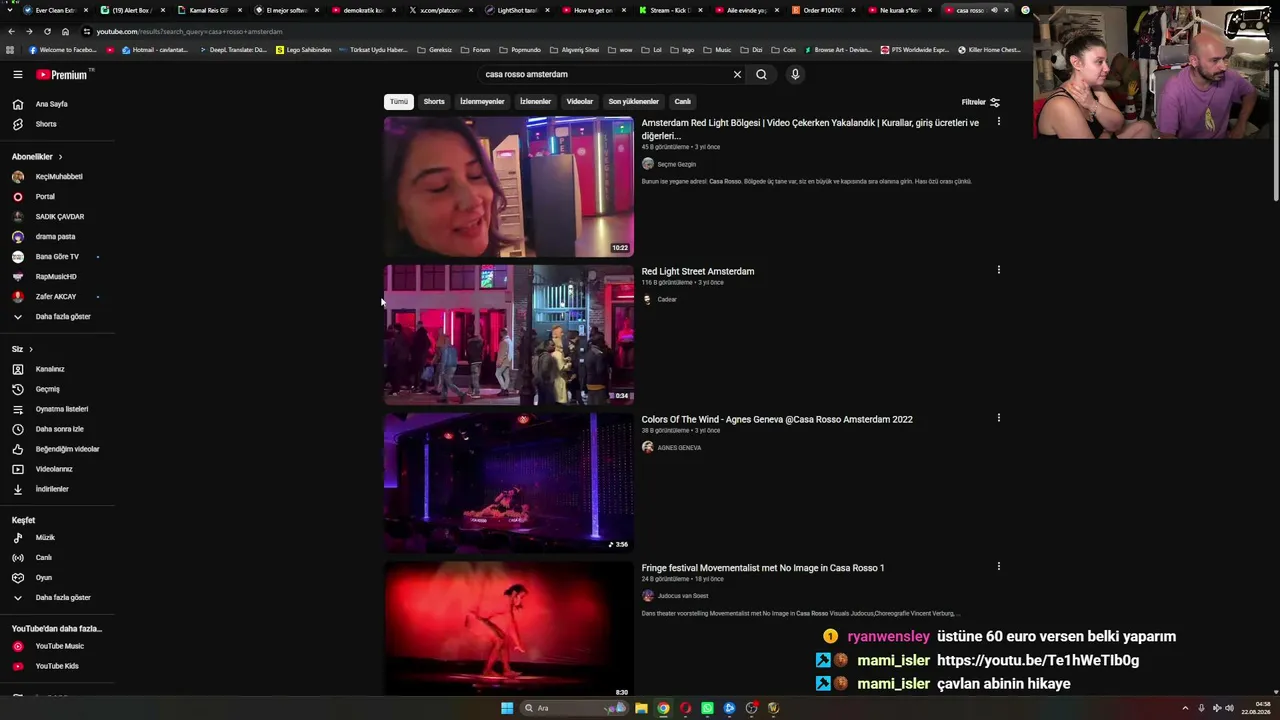Click the YouTube Premium logo

(63, 74)
